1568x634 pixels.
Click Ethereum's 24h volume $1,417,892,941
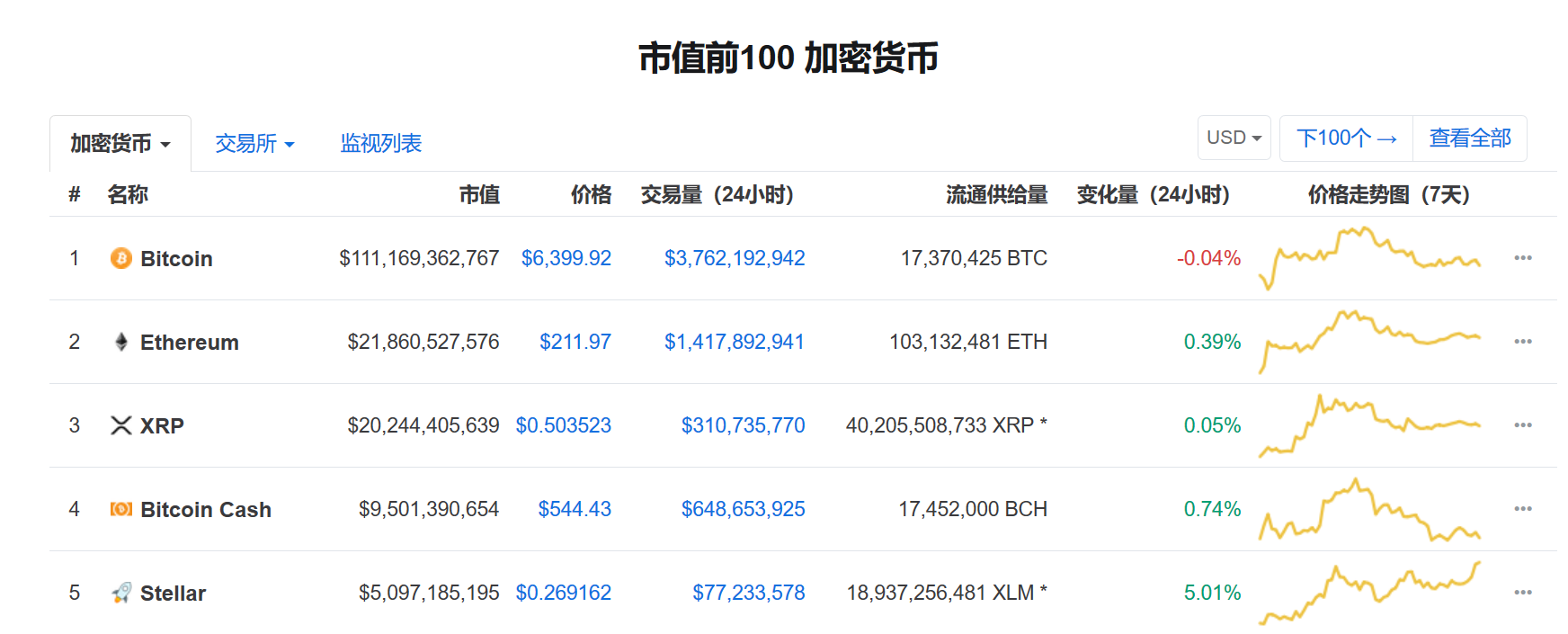[x=735, y=342]
